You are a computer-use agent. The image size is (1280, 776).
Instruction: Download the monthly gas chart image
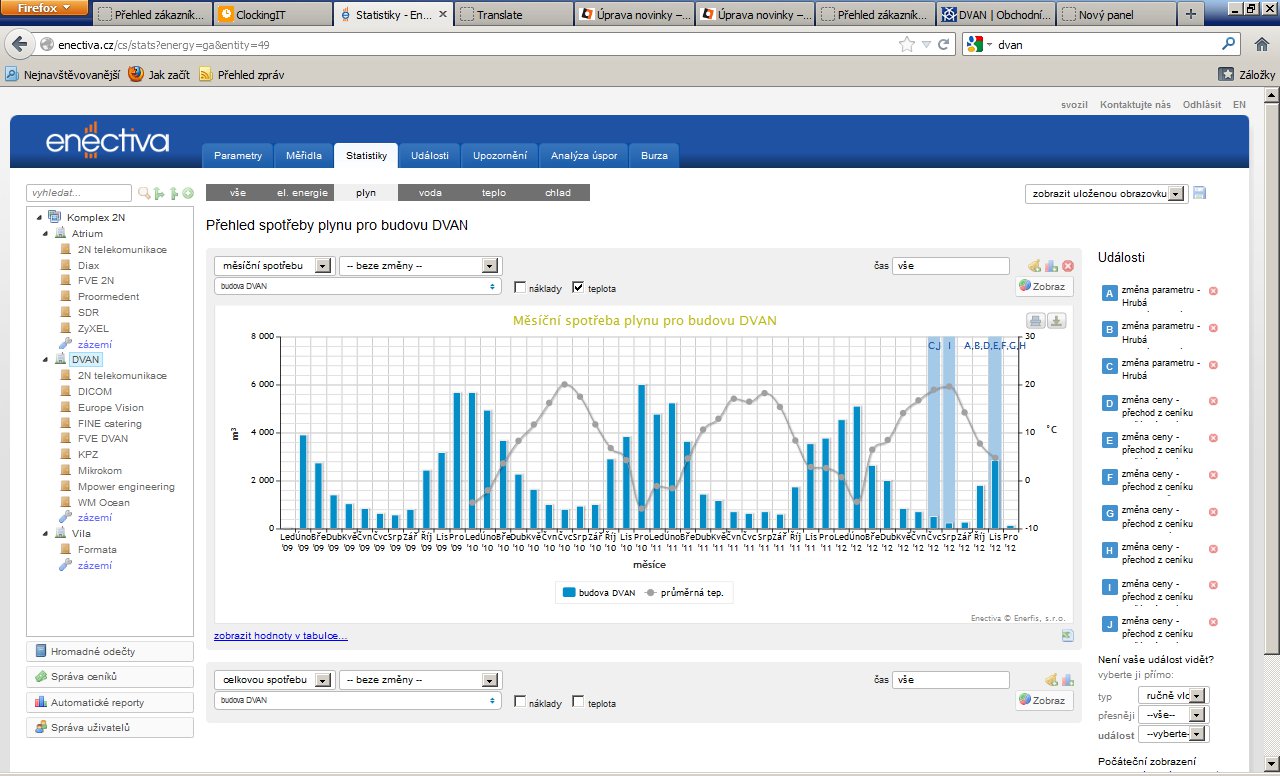coord(1058,320)
